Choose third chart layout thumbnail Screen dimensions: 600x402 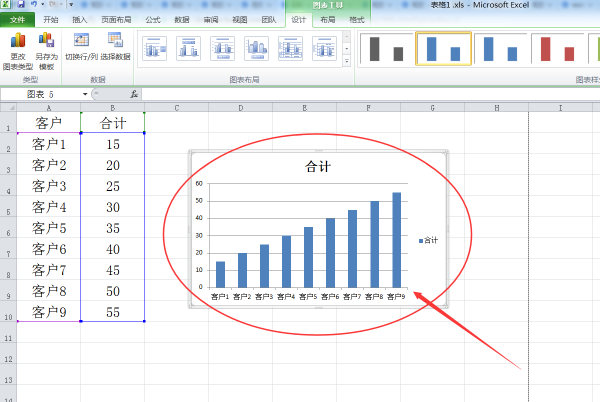[222, 49]
